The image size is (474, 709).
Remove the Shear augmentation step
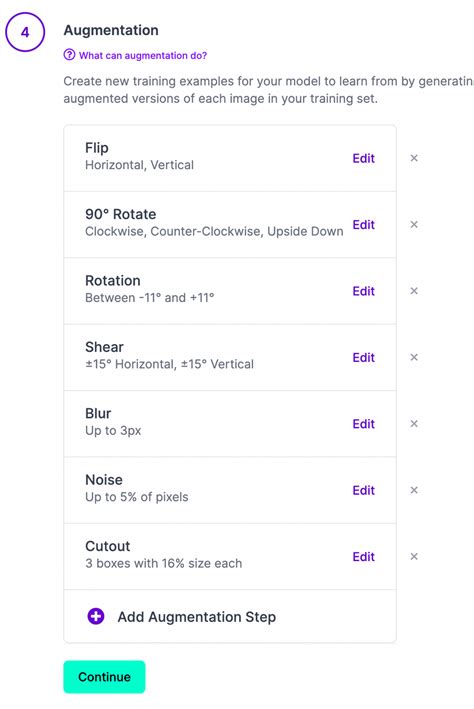[x=414, y=357]
